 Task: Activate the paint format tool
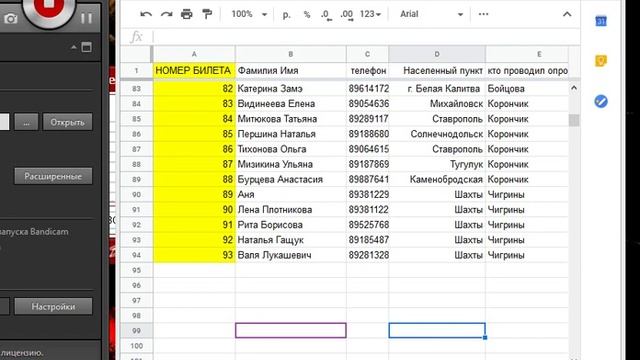[207, 14]
